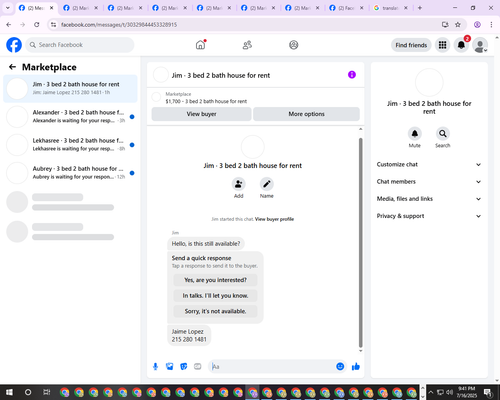500x400 pixels.
Task: Switch to the translate browser tab
Action: pos(390,8)
